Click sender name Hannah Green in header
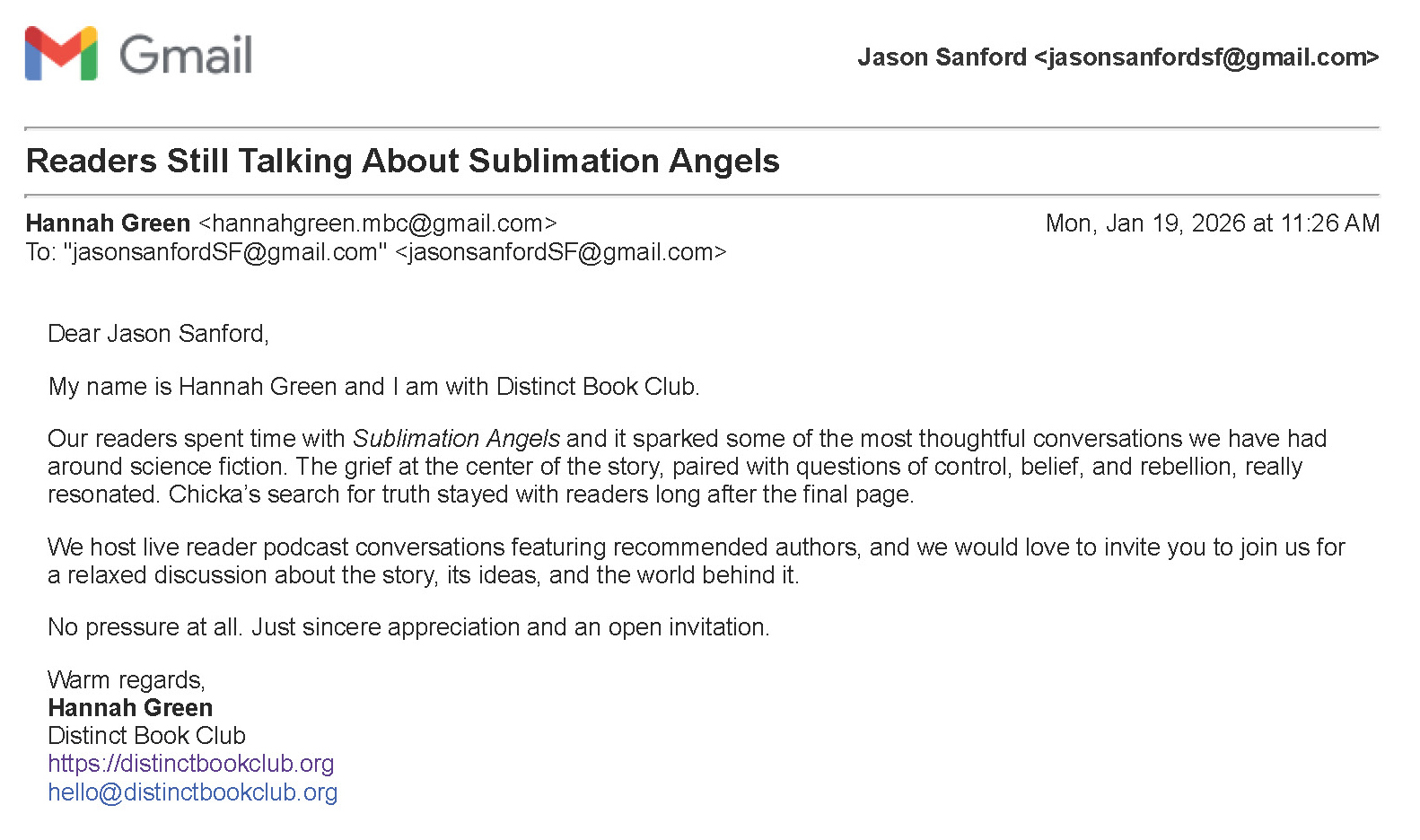This screenshot has height=840, width=1420. pyautogui.click(x=108, y=223)
